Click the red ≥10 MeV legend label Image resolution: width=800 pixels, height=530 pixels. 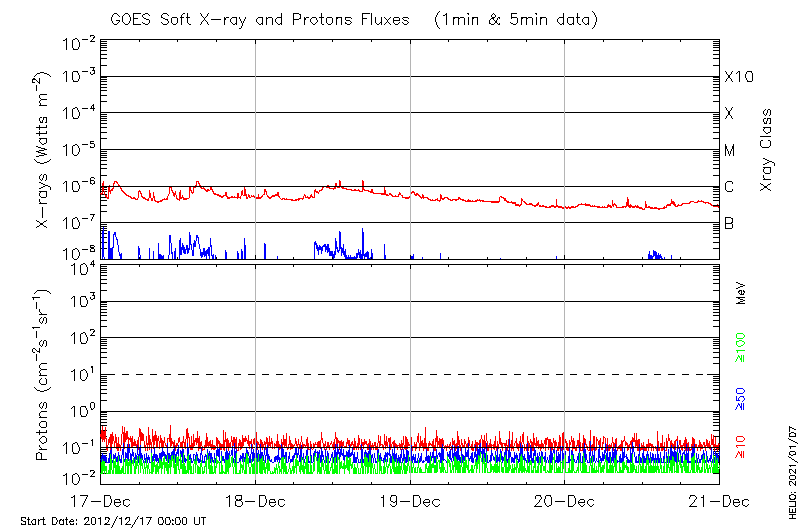pos(741,445)
